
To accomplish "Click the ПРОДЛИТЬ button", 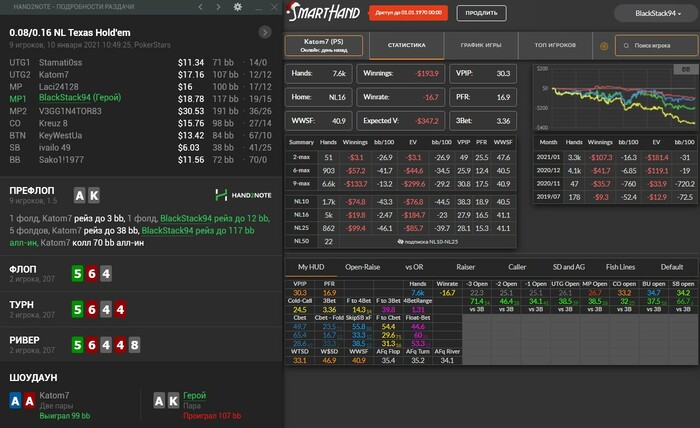I will [481, 13].
